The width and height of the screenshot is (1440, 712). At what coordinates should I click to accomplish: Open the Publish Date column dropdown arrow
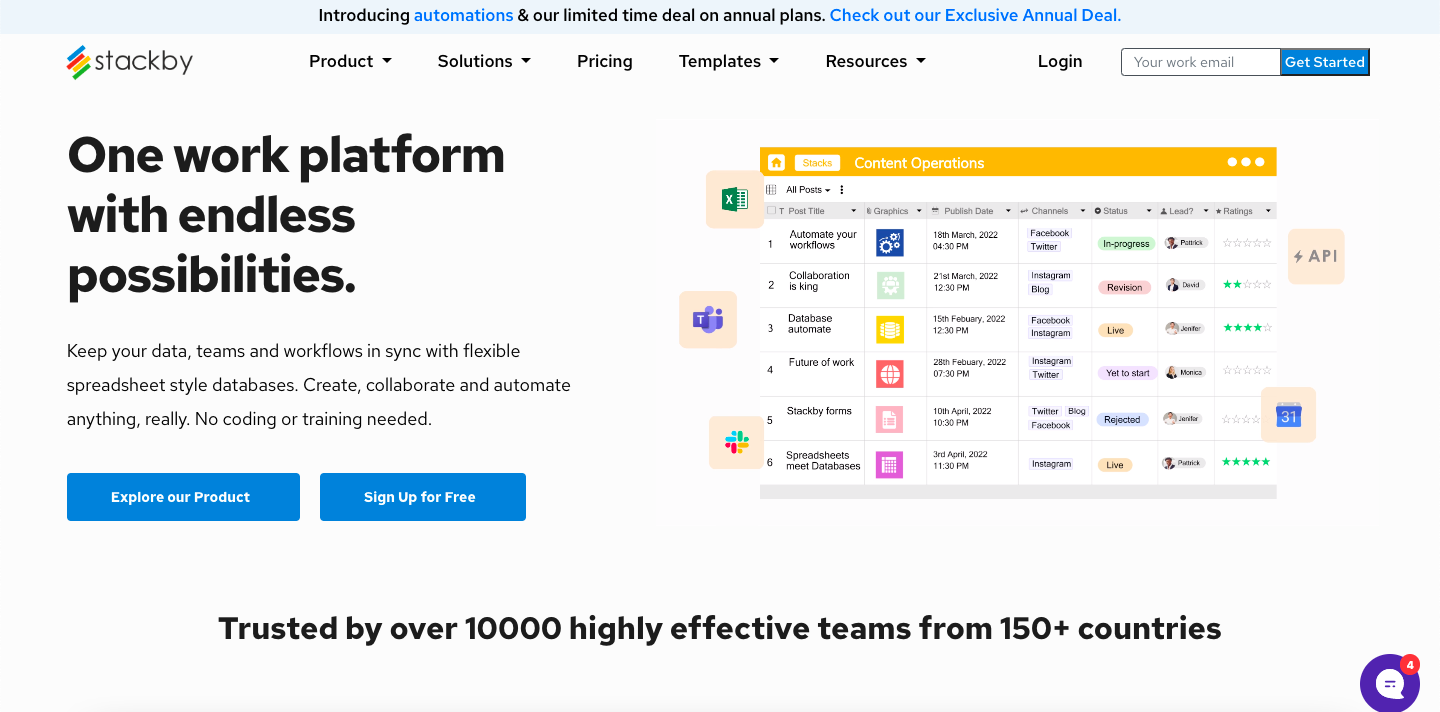(x=1006, y=211)
